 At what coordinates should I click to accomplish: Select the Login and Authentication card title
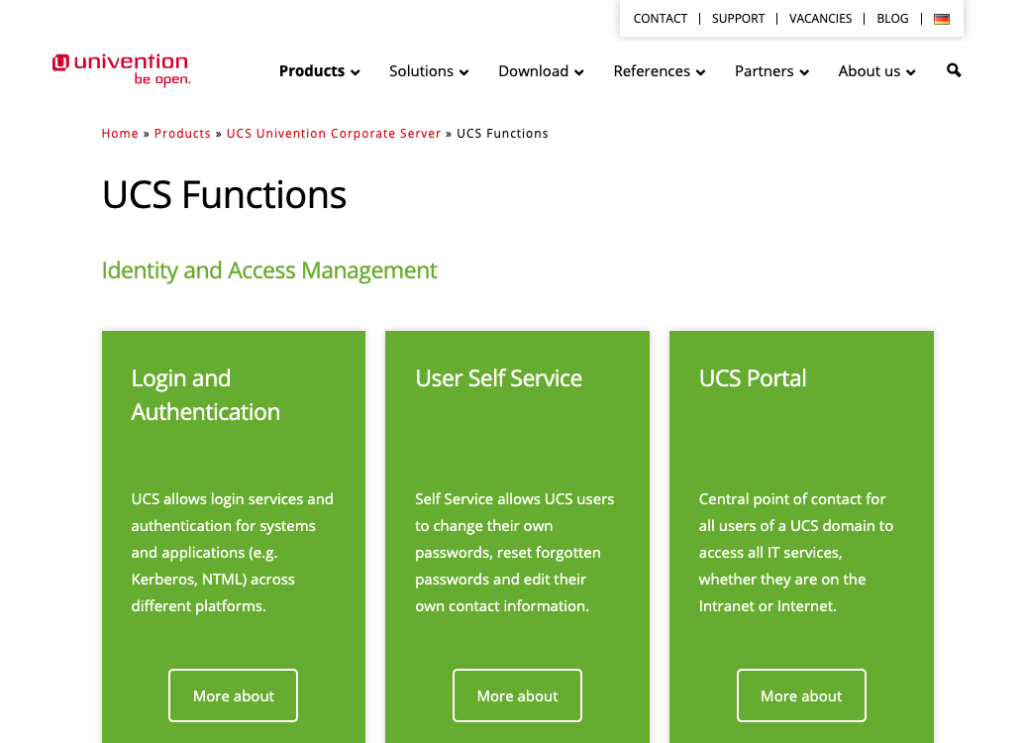tap(206, 395)
